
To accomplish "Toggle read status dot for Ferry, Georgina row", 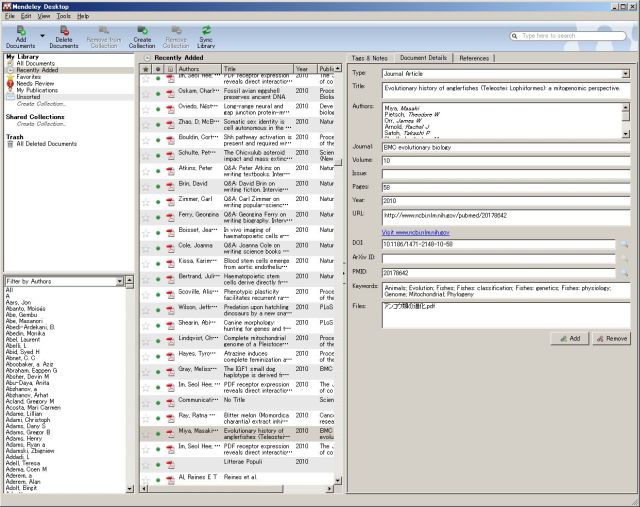I will point(158,218).
